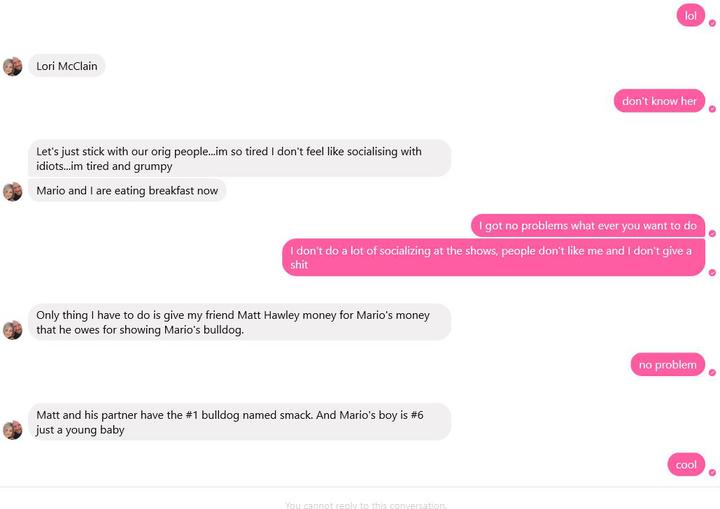The height and width of the screenshot is (509, 720).
Task: Select the 'no problem' pink bubble
Action: coord(668,364)
